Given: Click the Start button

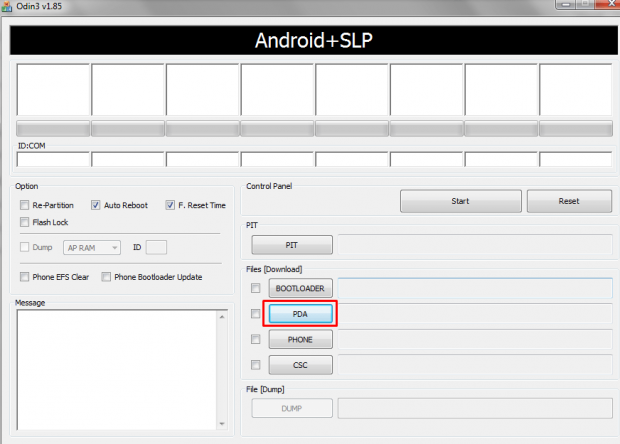Looking at the screenshot, I should pyautogui.click(x=461, y=201).
